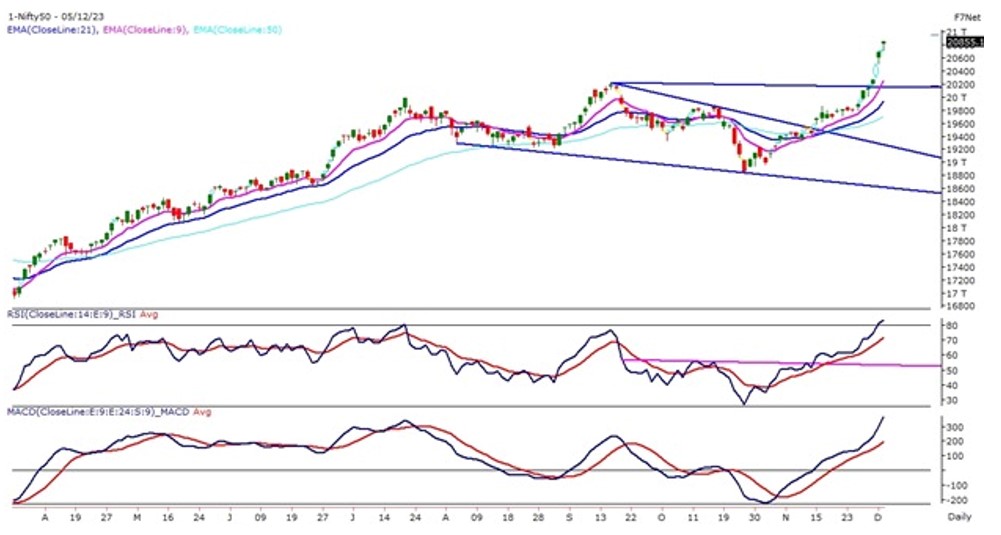The image size is (1001, 535).
Task: Click the 'F7Net' label in top corner
Action: click(967, 18)
